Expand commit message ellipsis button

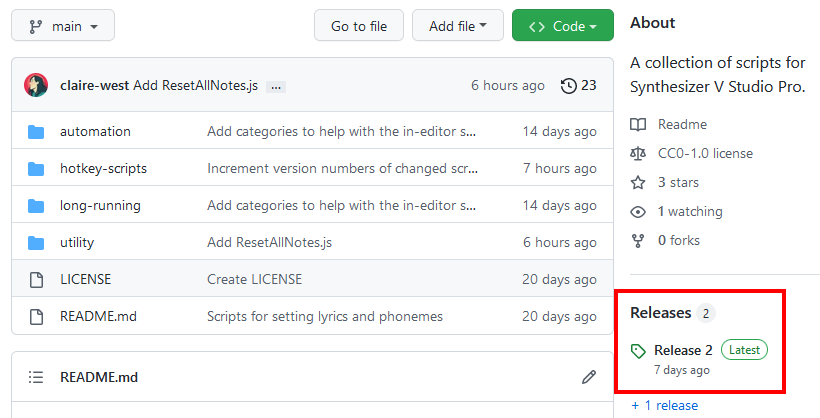click(276, 87)
